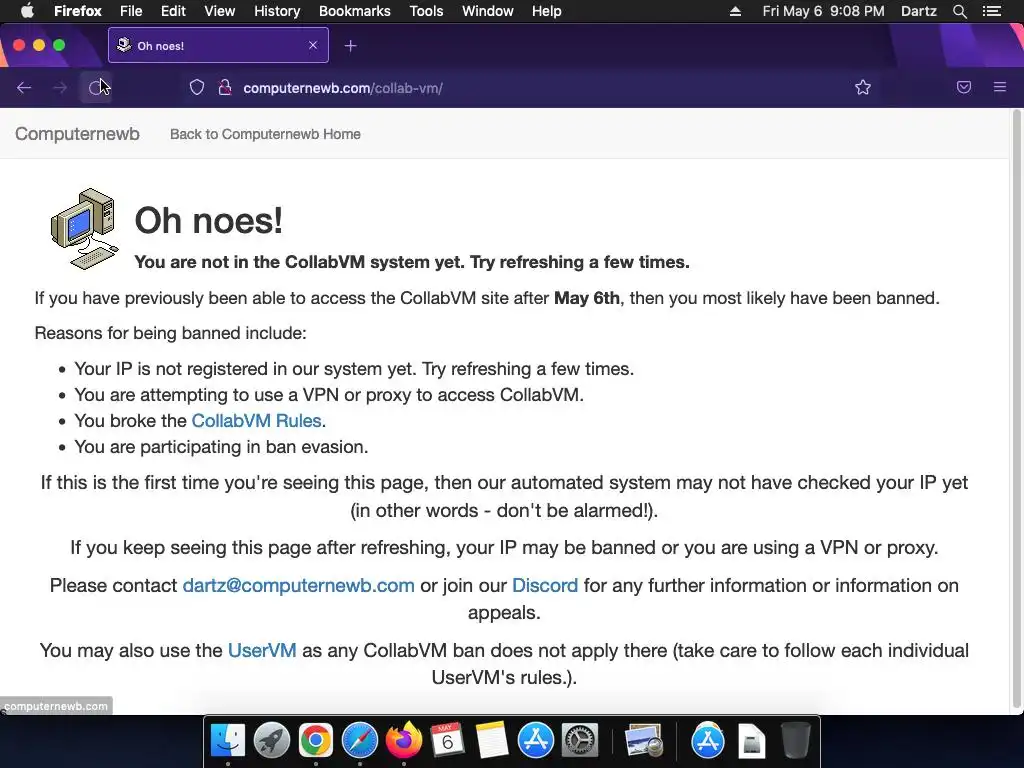
Task: Open the Help menu
Action: tap(547, 11)
